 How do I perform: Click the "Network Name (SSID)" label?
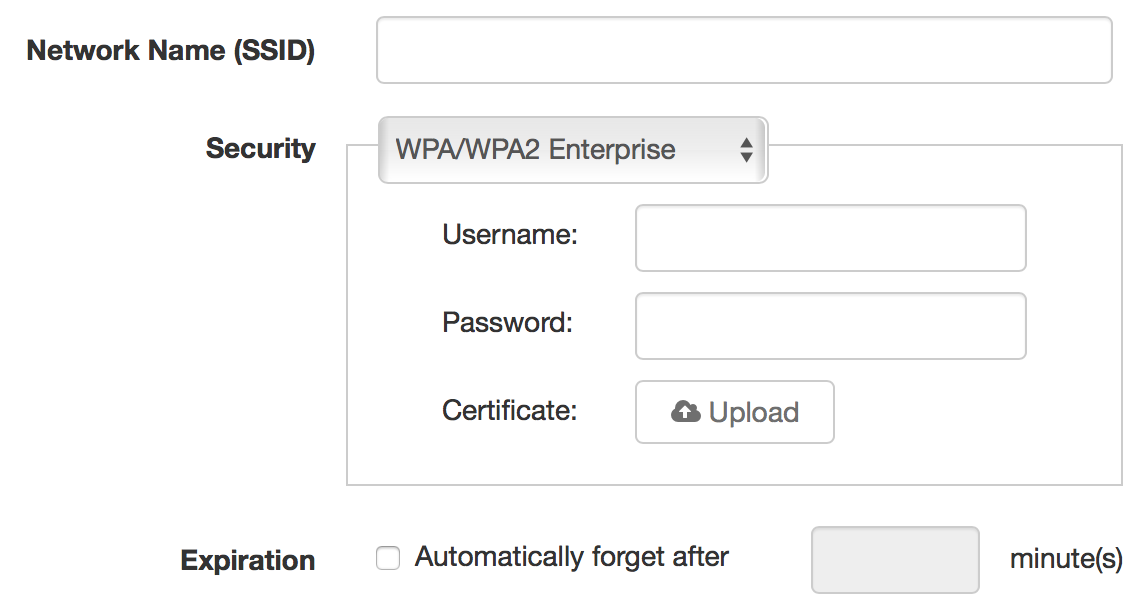tap(171, 51)
